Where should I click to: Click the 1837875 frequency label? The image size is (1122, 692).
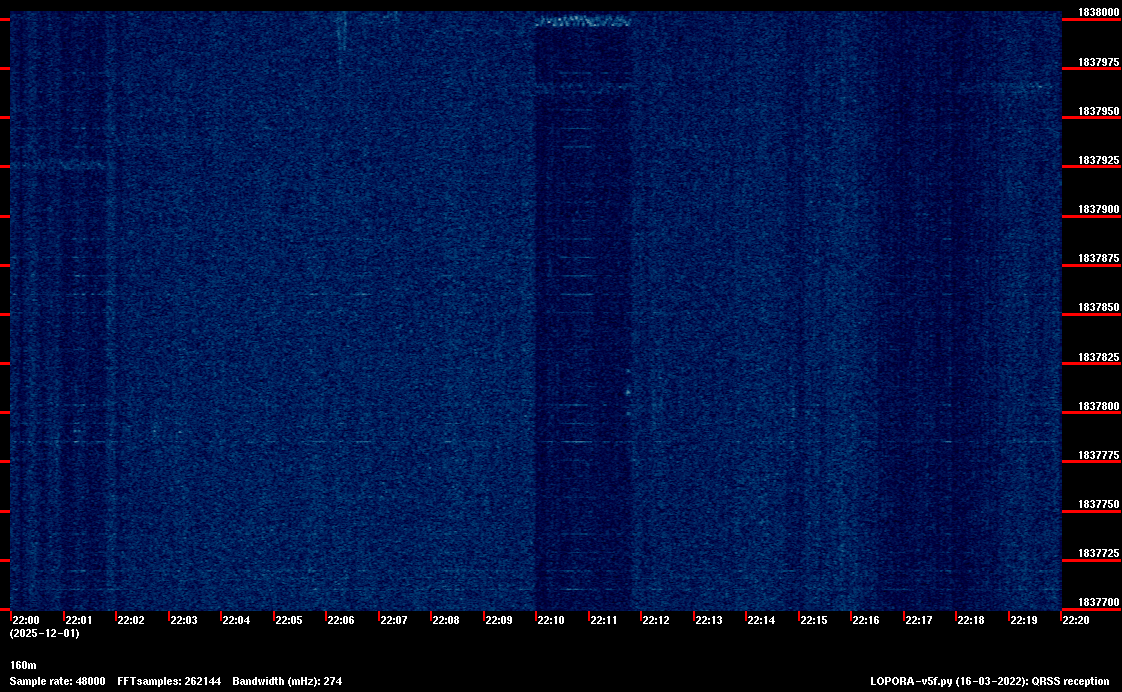(x=1098, y=258)
